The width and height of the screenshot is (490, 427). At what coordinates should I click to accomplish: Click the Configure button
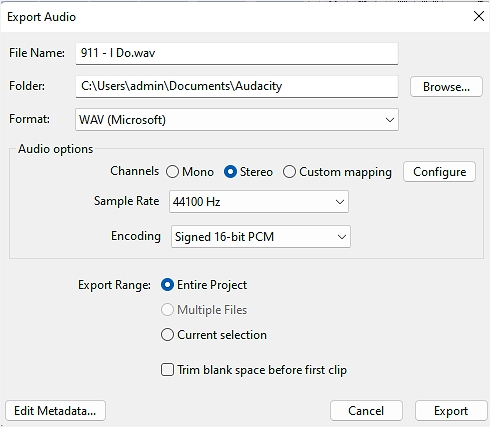click(439, 172)
